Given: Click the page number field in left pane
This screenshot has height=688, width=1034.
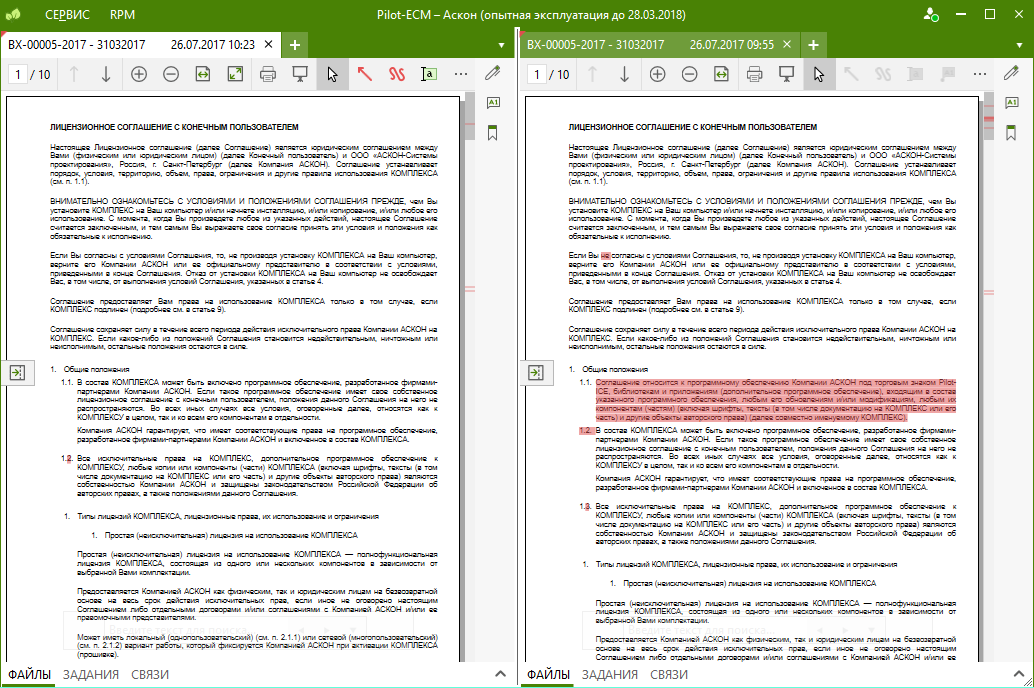Looking at the screenshot, I should [x=18, y=74].
